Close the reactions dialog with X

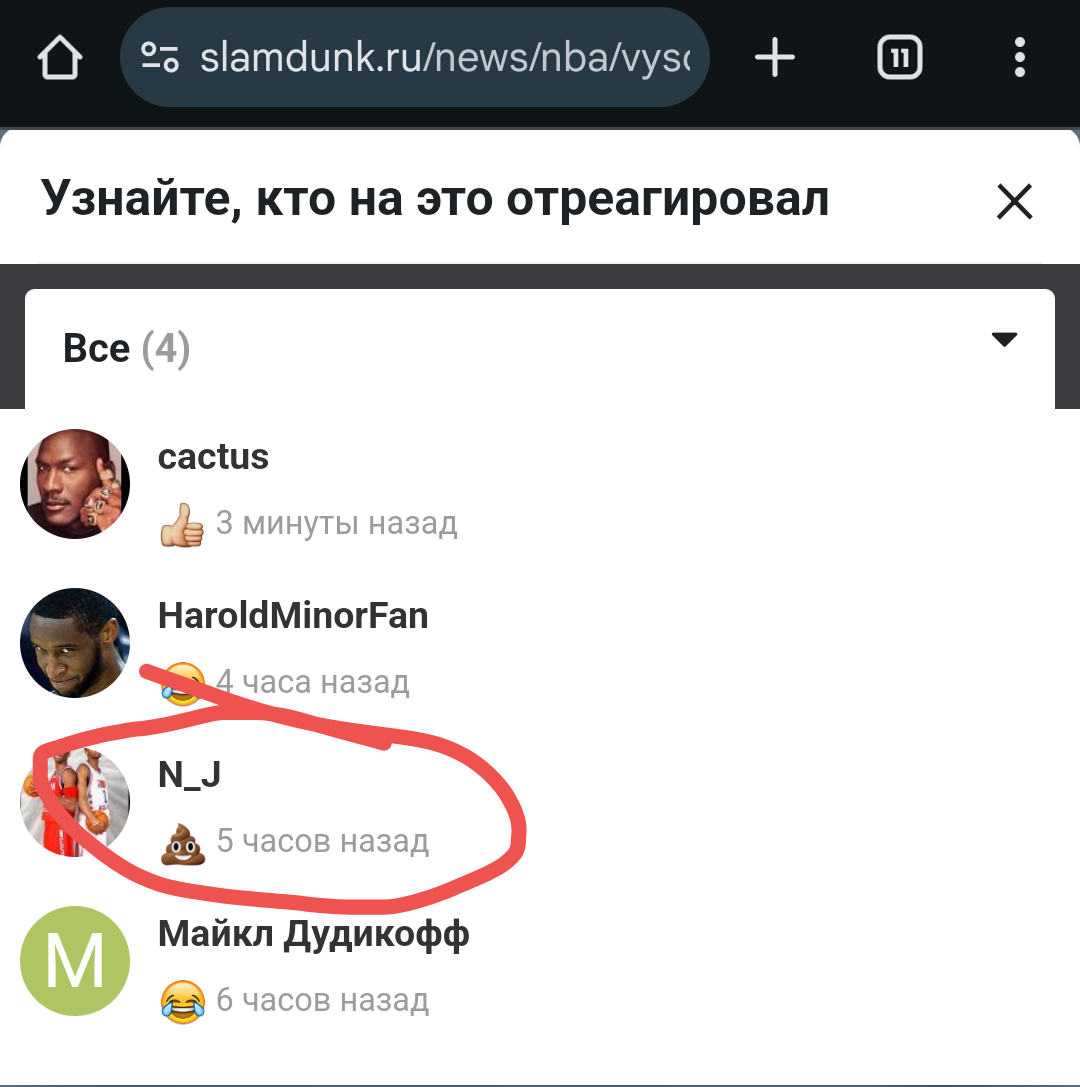1014,201
